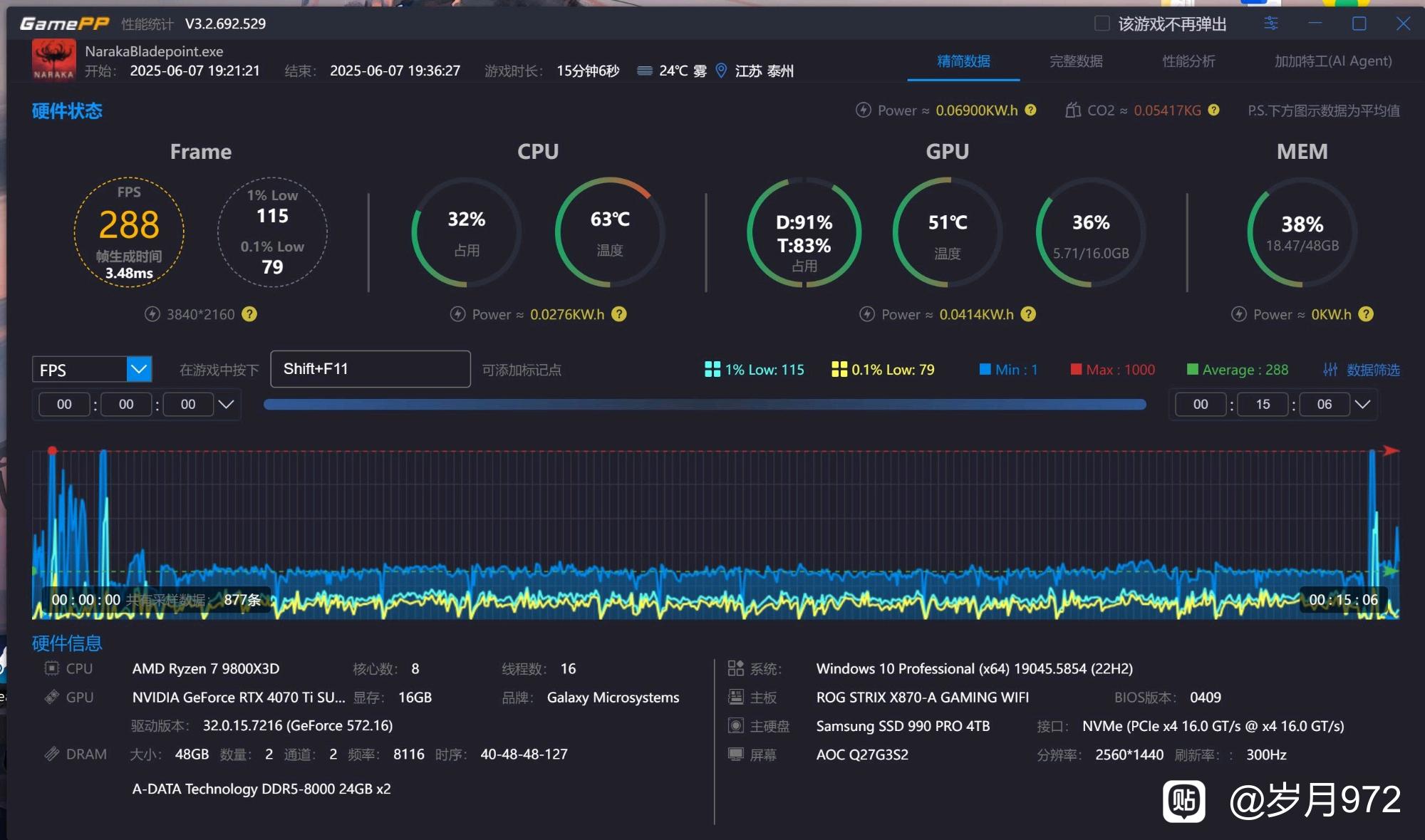The image size is (1425, 840).
Task: Click the CPU chip icon in 硬件信息
Action: coord(52,668)
